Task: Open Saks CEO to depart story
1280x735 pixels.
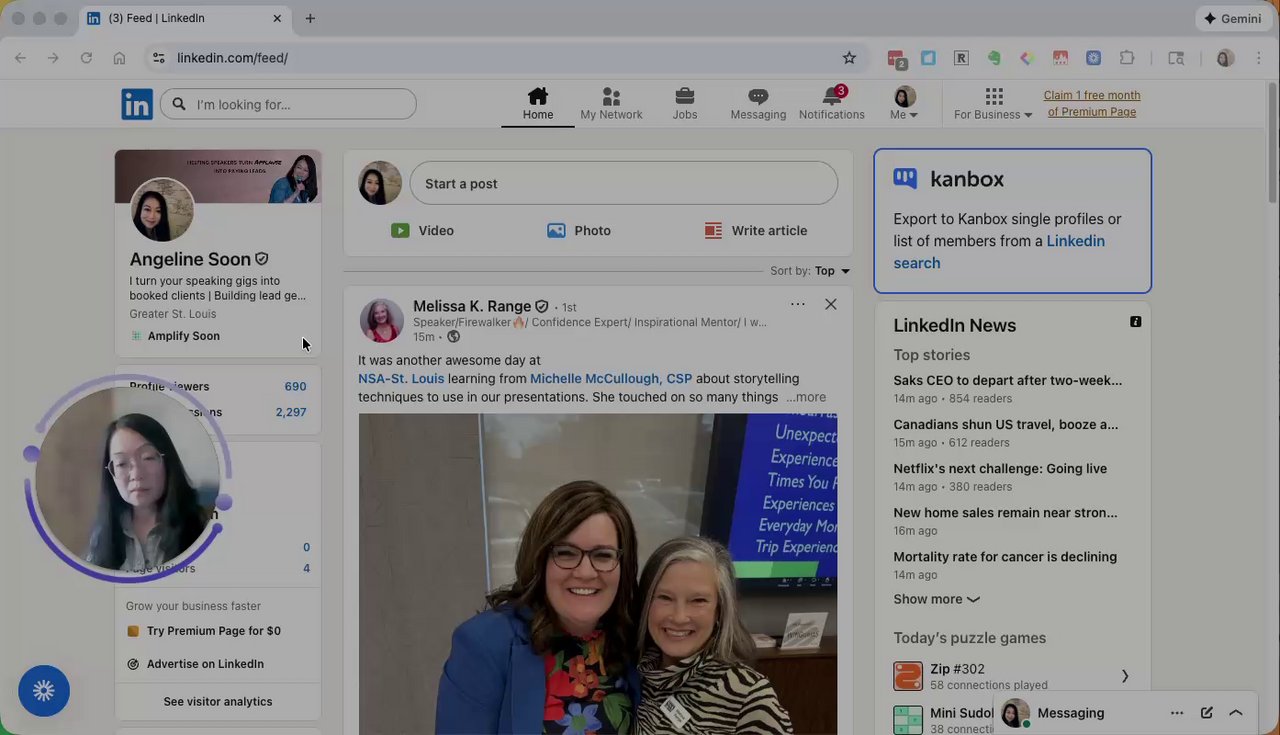Action: pos(1007,381)
